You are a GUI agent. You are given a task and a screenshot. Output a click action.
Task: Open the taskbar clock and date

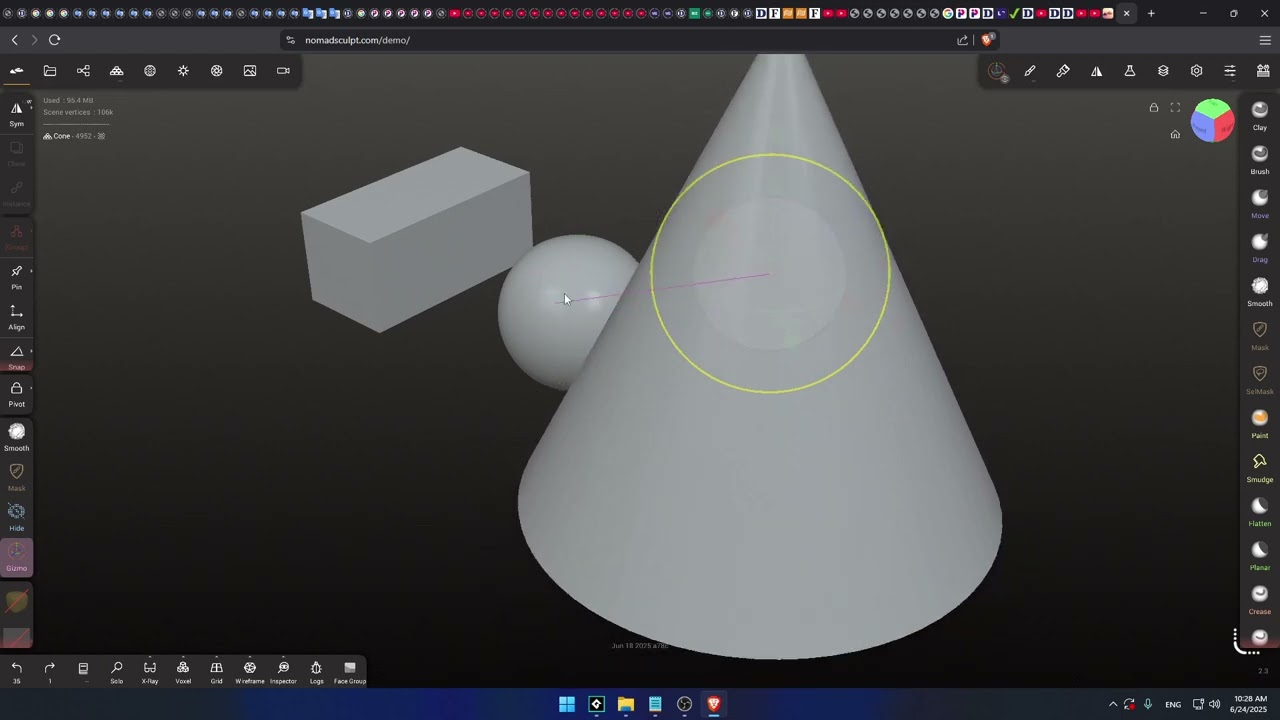coord(1250,704)
